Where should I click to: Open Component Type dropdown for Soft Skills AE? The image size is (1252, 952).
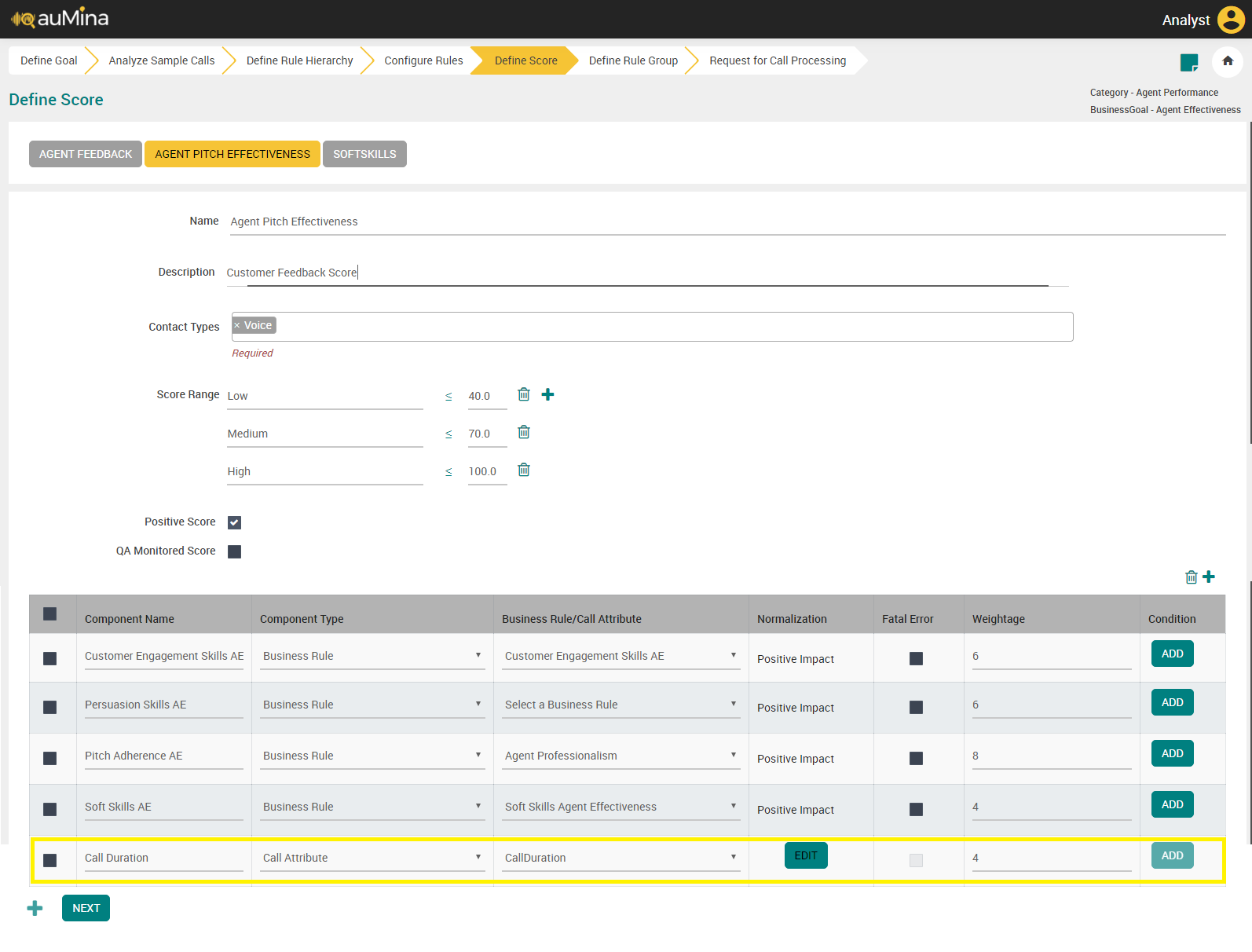pos(372,807)
